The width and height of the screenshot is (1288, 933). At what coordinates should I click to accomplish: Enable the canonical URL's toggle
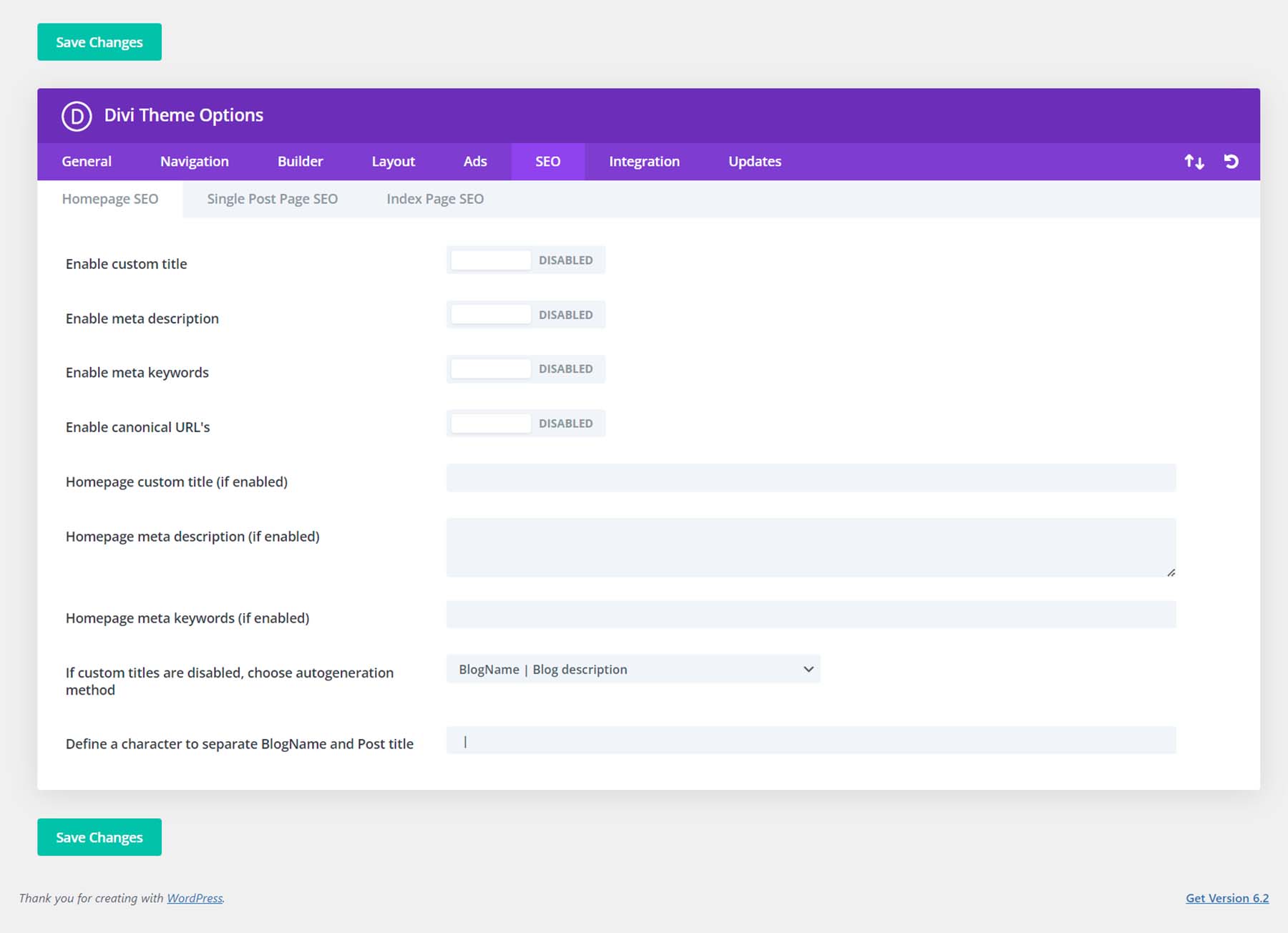tap(490, 423)
